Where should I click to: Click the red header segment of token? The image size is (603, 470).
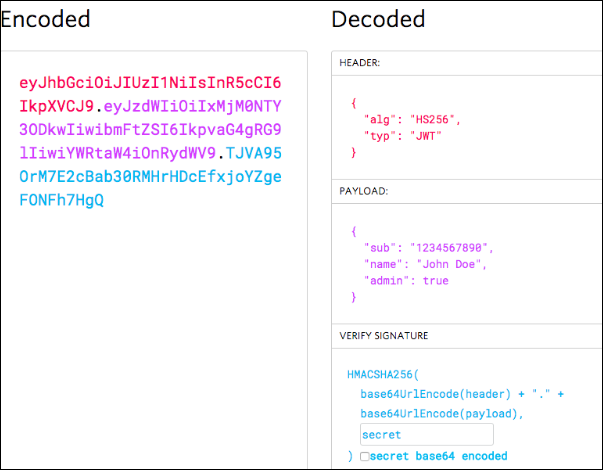(150, 94)
